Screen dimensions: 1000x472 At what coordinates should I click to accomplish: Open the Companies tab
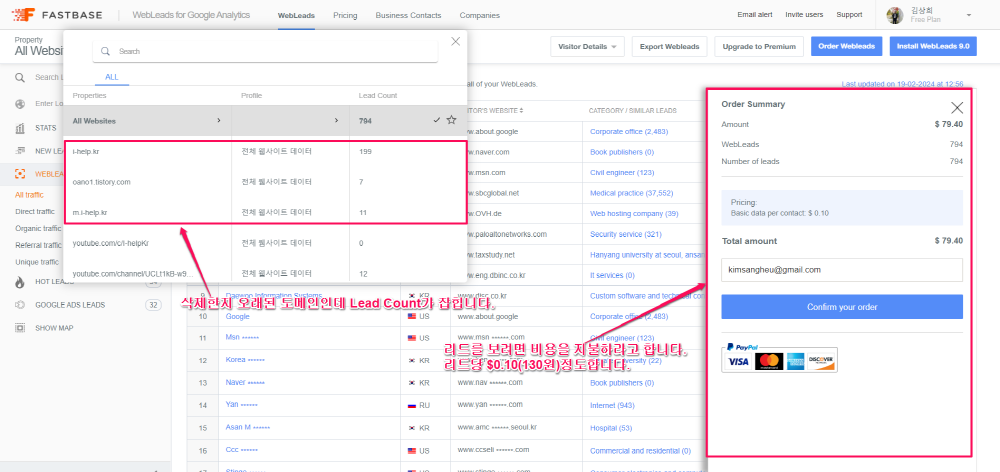tap(480, 15)
